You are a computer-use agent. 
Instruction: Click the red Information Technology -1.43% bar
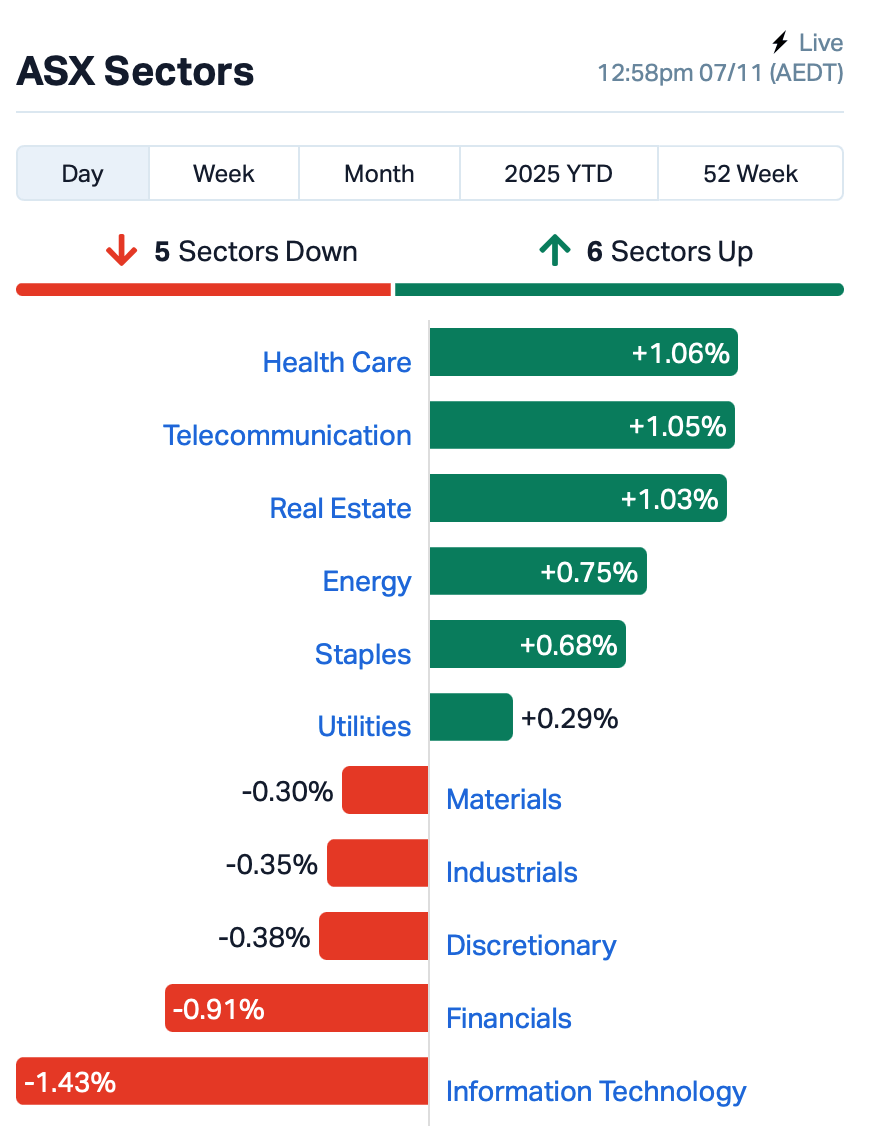click(222, 1081)
